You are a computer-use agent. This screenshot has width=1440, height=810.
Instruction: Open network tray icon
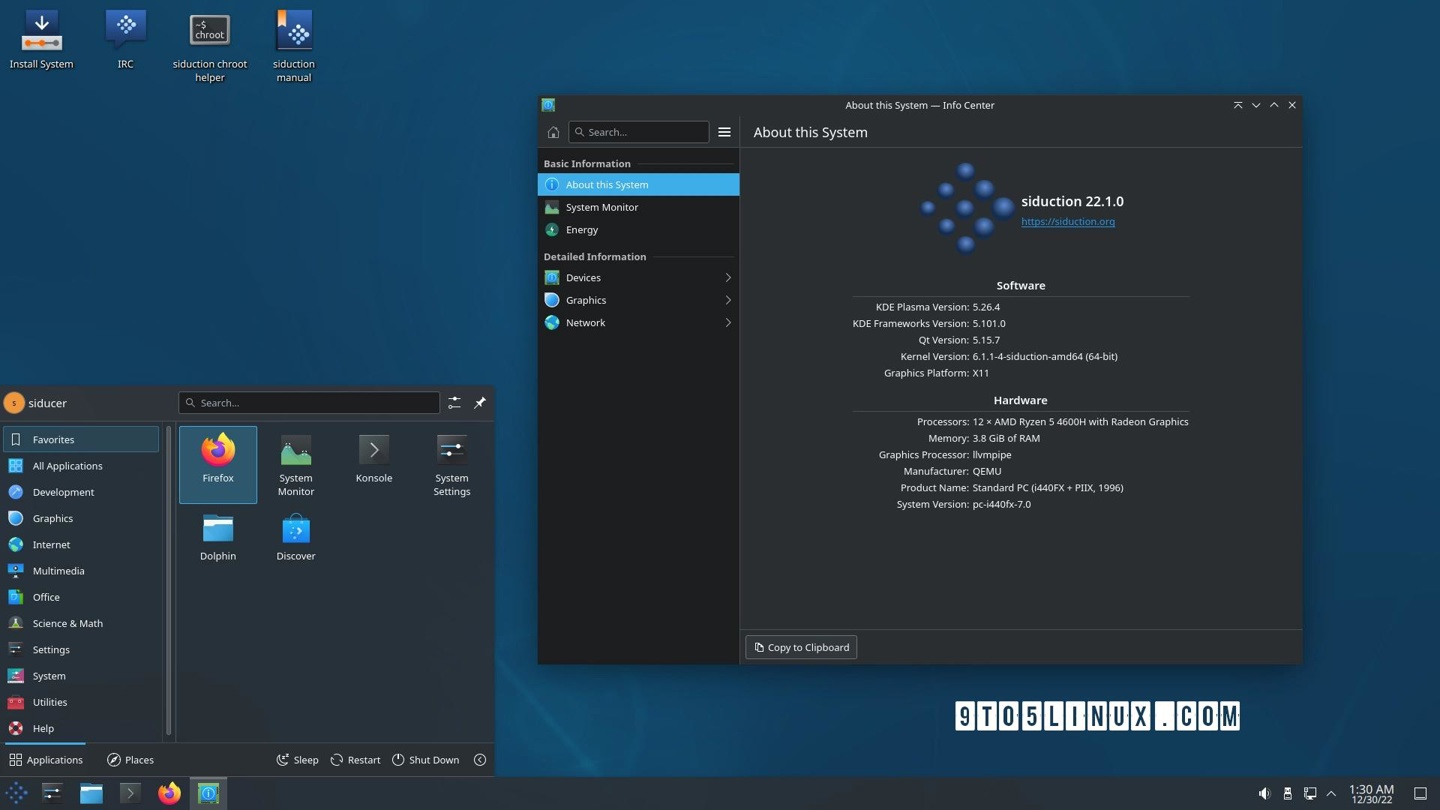(x=1310, y=793)
